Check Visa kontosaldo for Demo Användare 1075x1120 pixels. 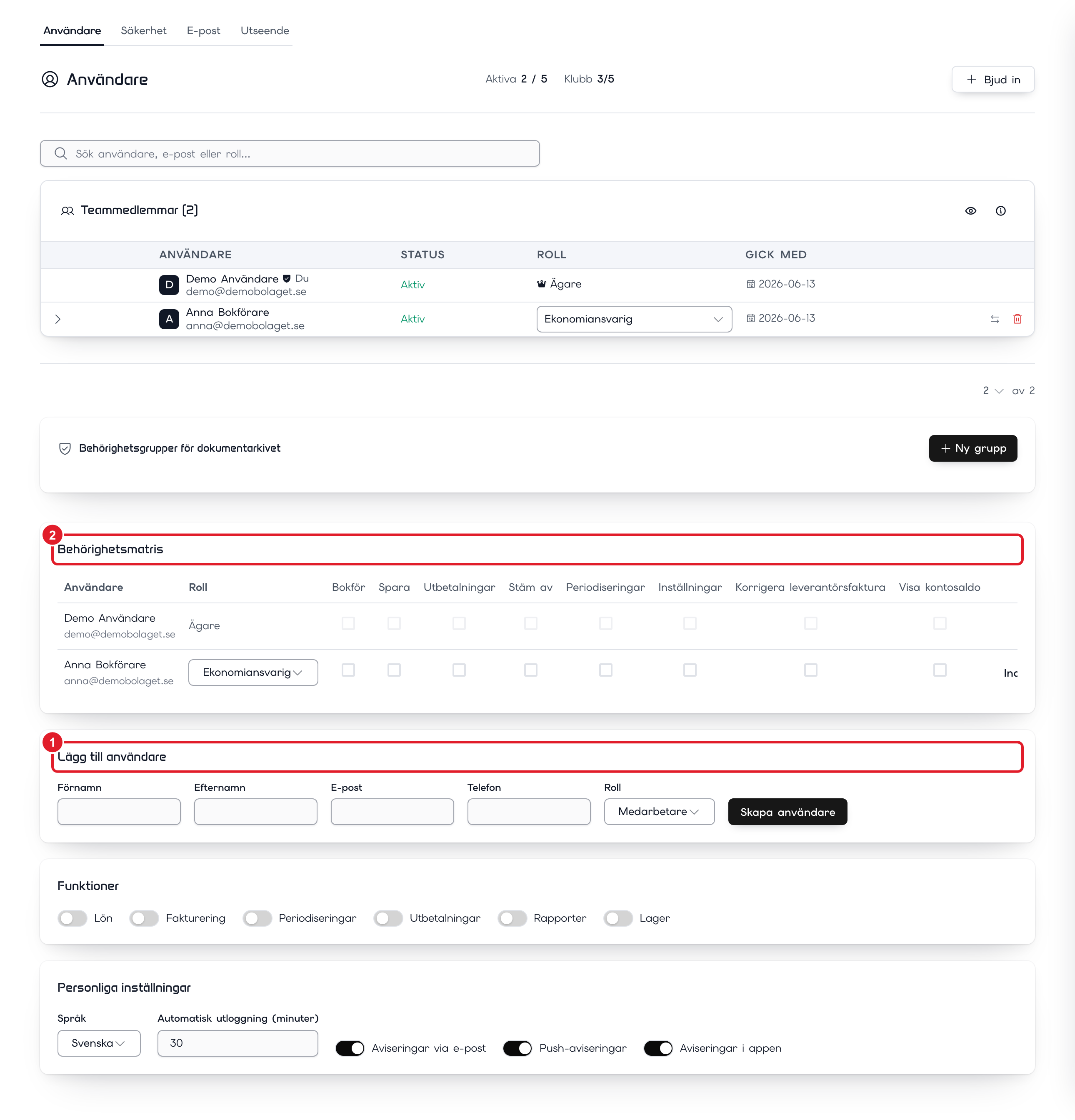point(940,623)
